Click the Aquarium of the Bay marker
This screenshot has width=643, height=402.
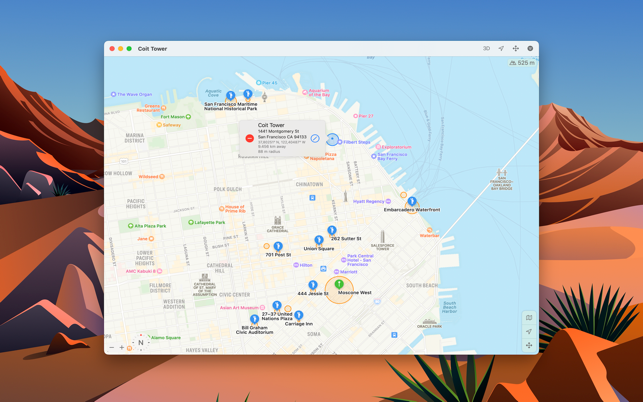pos(305,93)
